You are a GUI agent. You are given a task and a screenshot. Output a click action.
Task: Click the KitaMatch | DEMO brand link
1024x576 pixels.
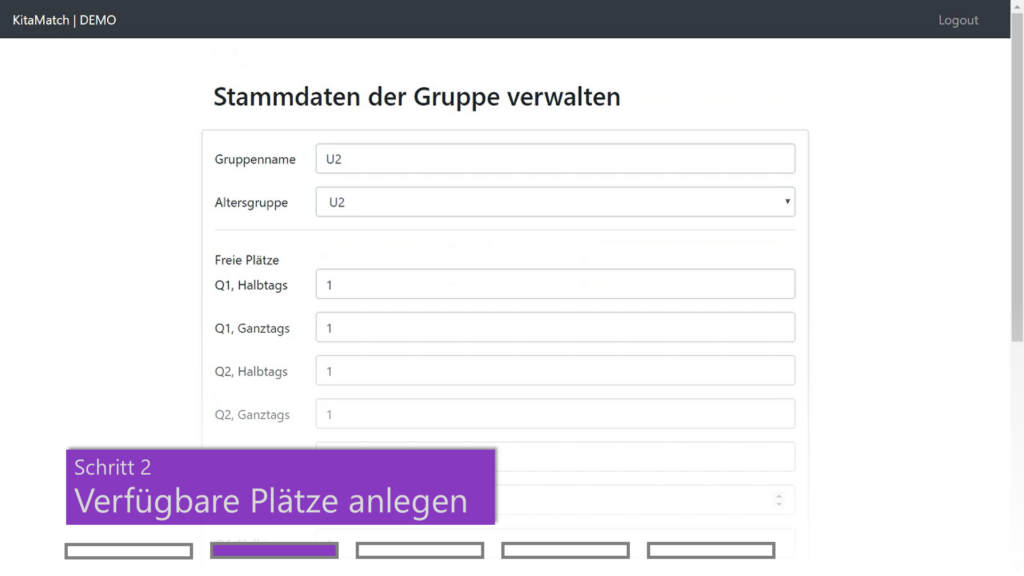[64, 20]
